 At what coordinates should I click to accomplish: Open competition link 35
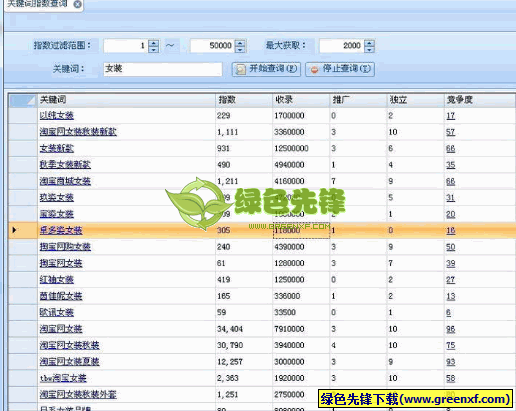(451, 165)
